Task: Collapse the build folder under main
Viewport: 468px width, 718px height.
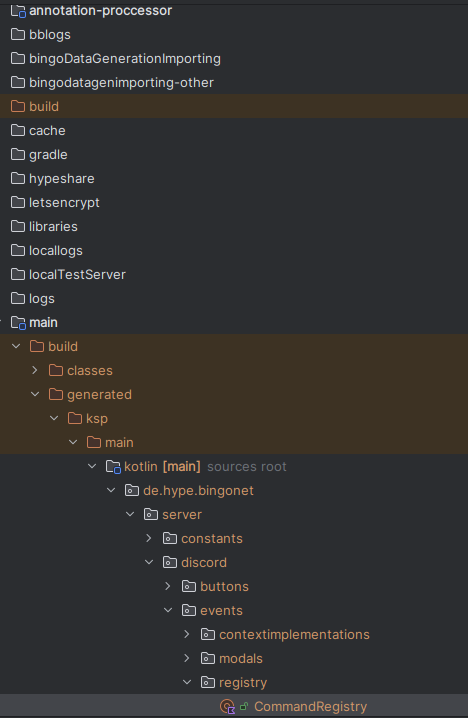Action: (16, 346)
